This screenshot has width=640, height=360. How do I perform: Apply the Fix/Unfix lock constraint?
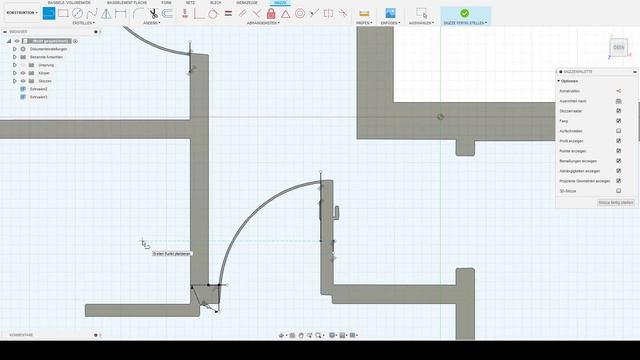(x=271, y=13)
